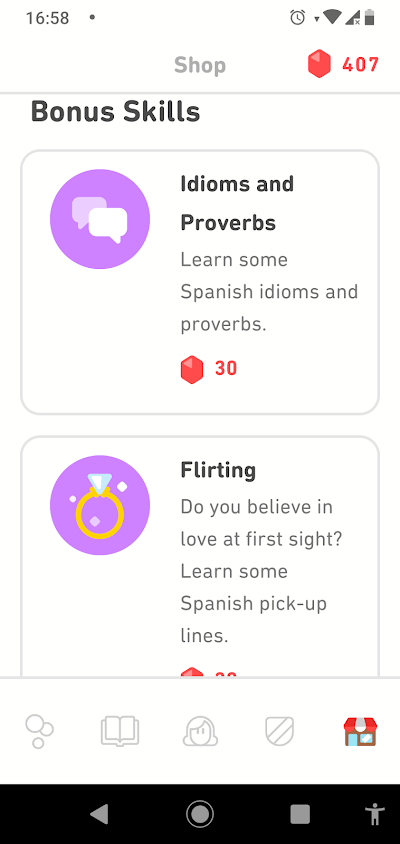
Task: Open the Stories book icon tab
Action: (x=120, y=732)
